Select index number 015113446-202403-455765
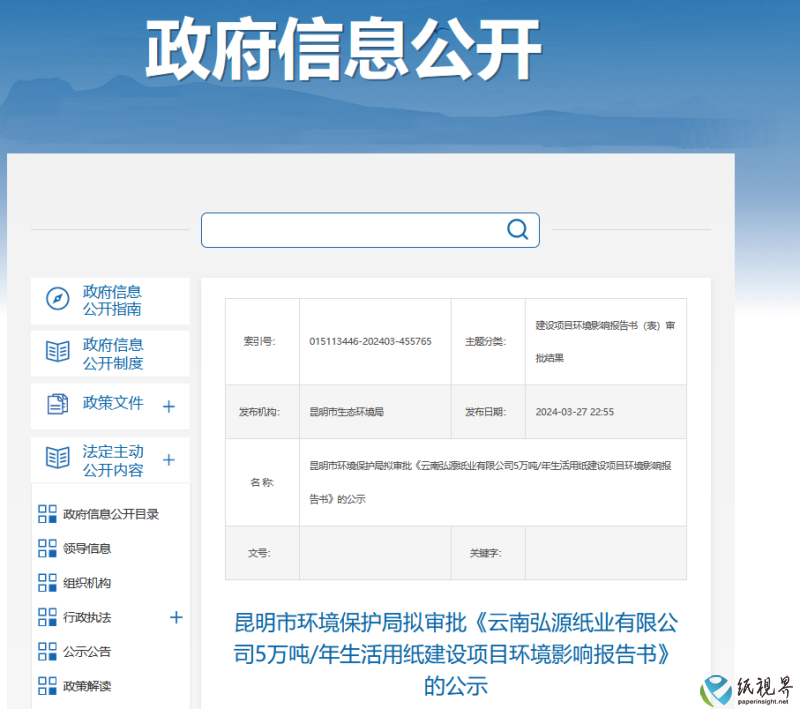The width and height of the screenshot is (800, 709). [370, 341]
